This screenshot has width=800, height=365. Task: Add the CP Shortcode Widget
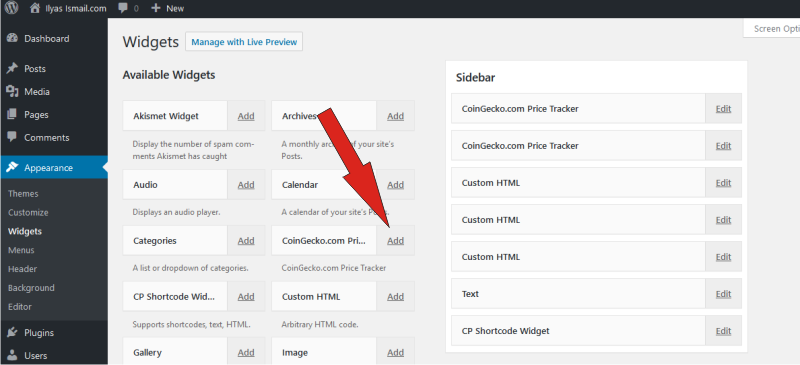(246, 297)
